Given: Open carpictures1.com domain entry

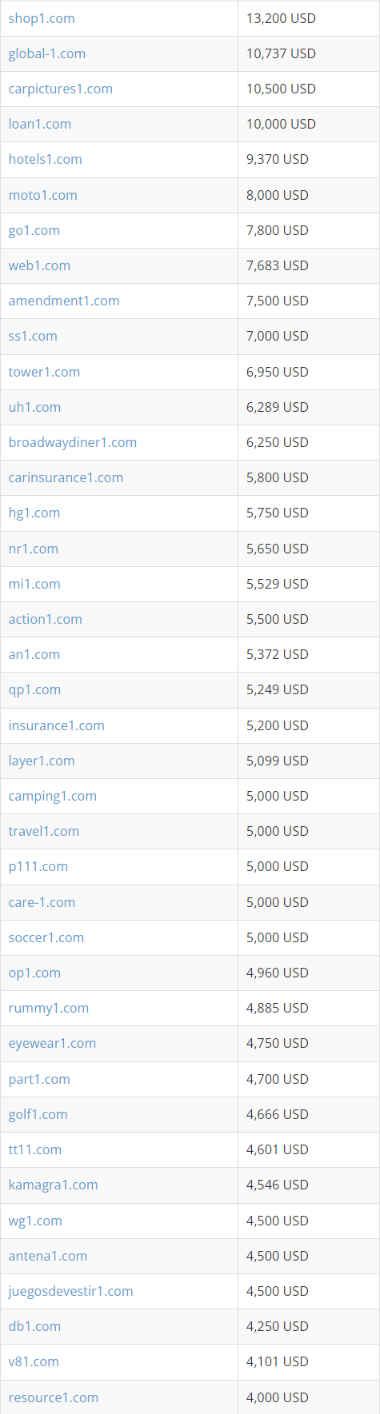Looking at the screenshot, I should [60, 89].
